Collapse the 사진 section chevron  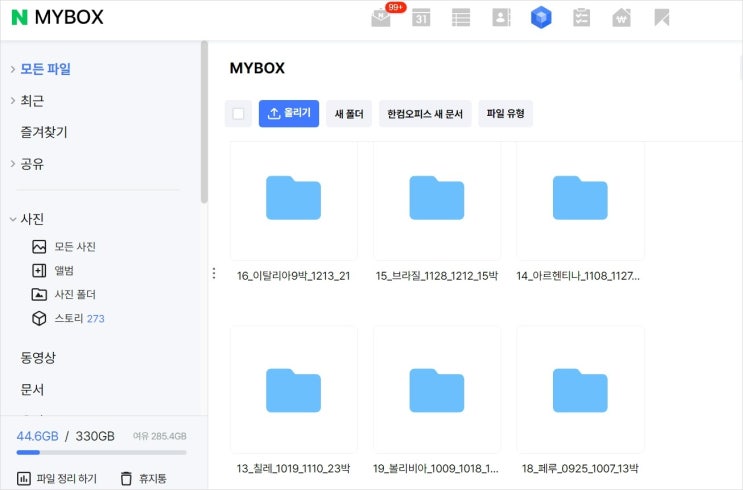13,219
